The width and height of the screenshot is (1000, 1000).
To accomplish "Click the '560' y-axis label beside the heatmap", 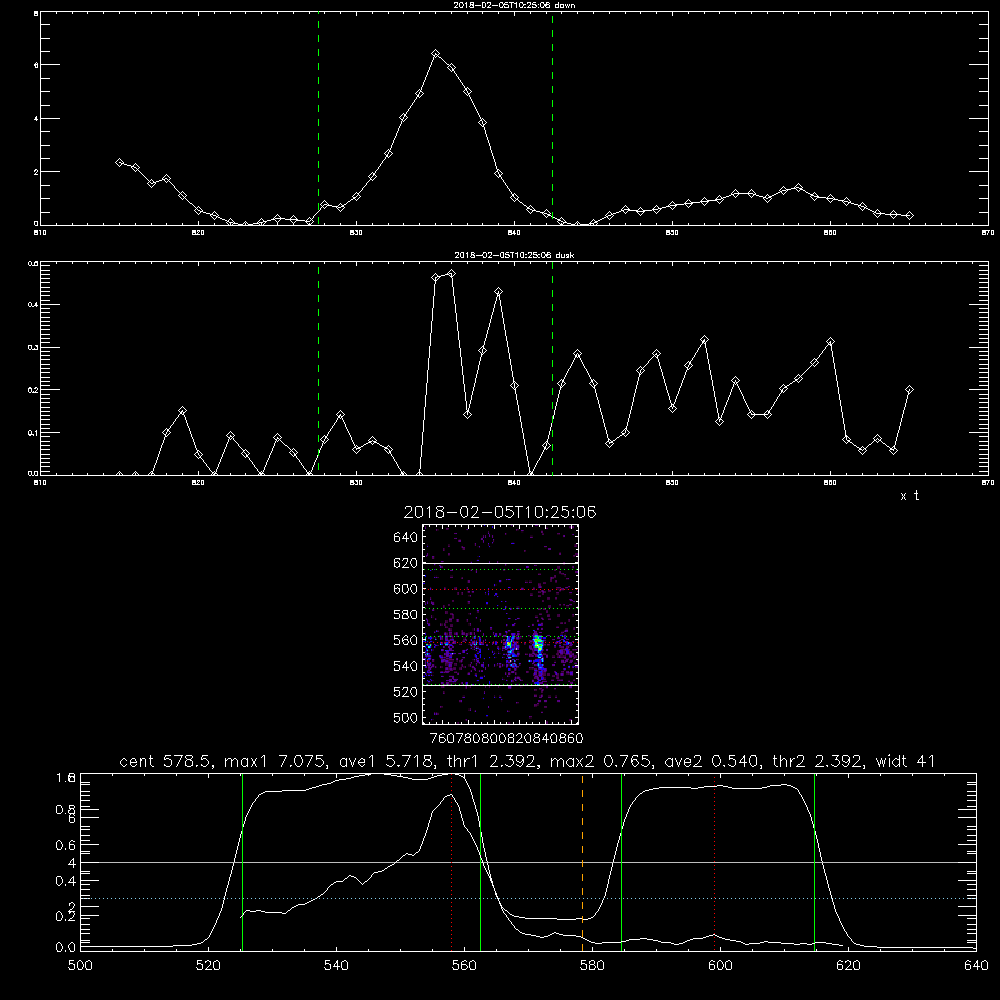I will (x=406, y=640).
